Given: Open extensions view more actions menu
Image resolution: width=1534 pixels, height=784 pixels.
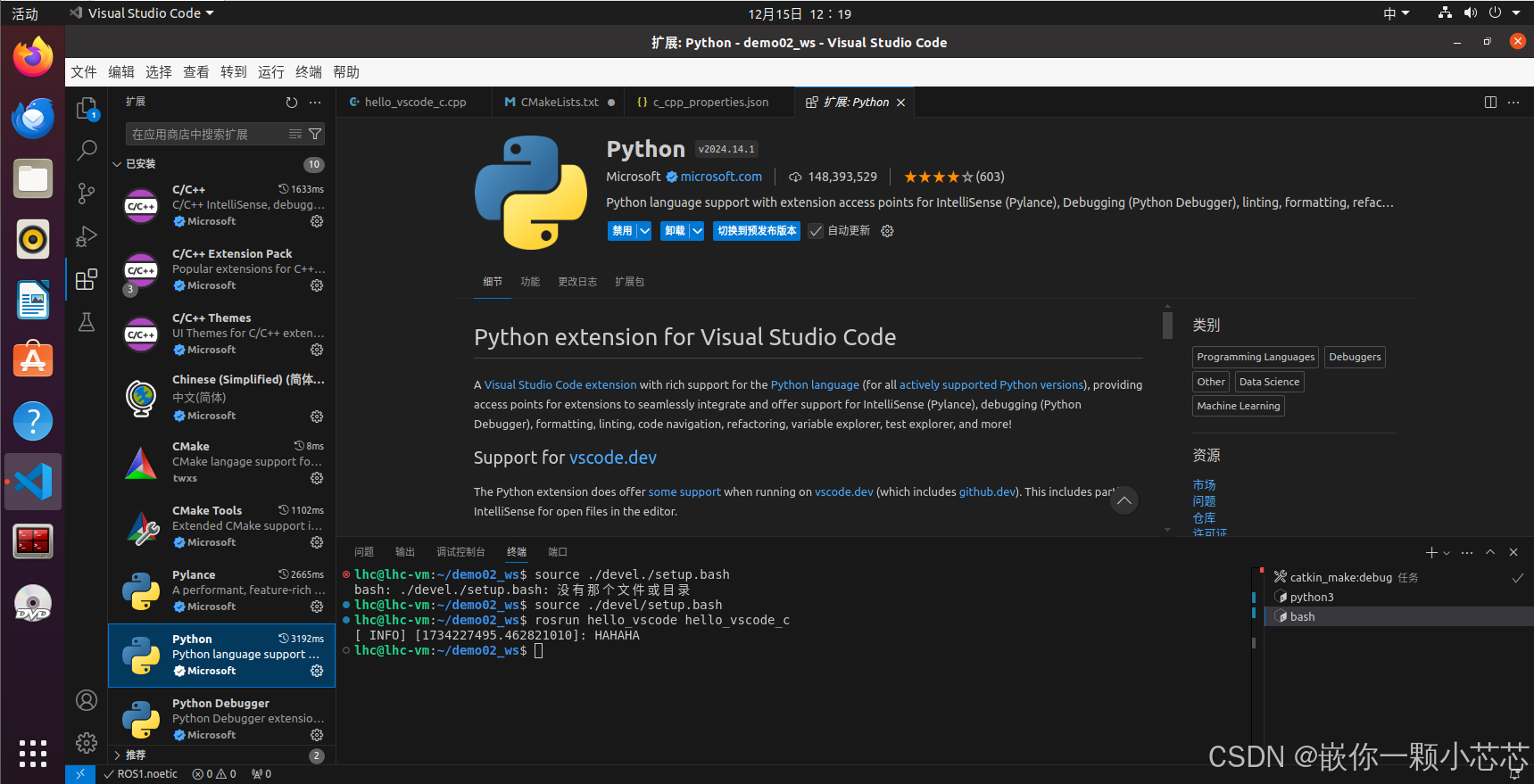Looking at the screenshot, I should pyautogui.click(x=315, y=103).
